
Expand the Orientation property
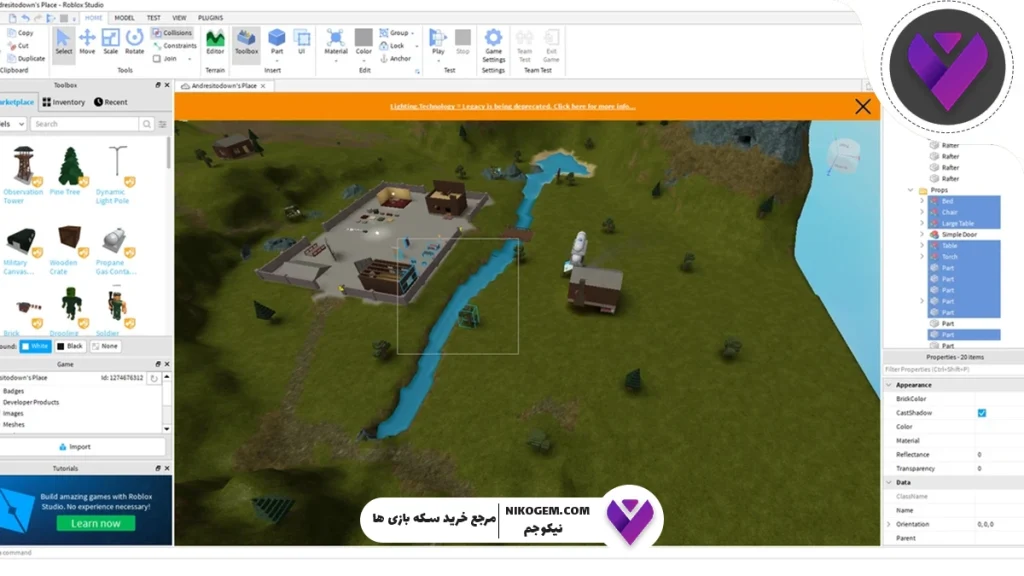889,524
